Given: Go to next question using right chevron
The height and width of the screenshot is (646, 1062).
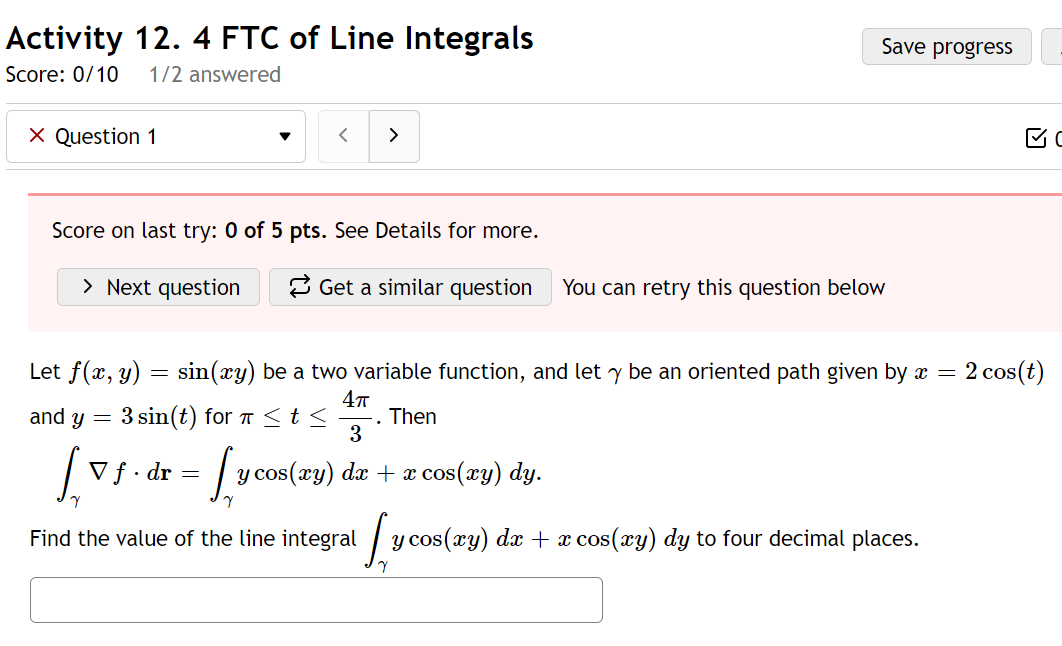Looking at the screenshot, I should point(394,136).
